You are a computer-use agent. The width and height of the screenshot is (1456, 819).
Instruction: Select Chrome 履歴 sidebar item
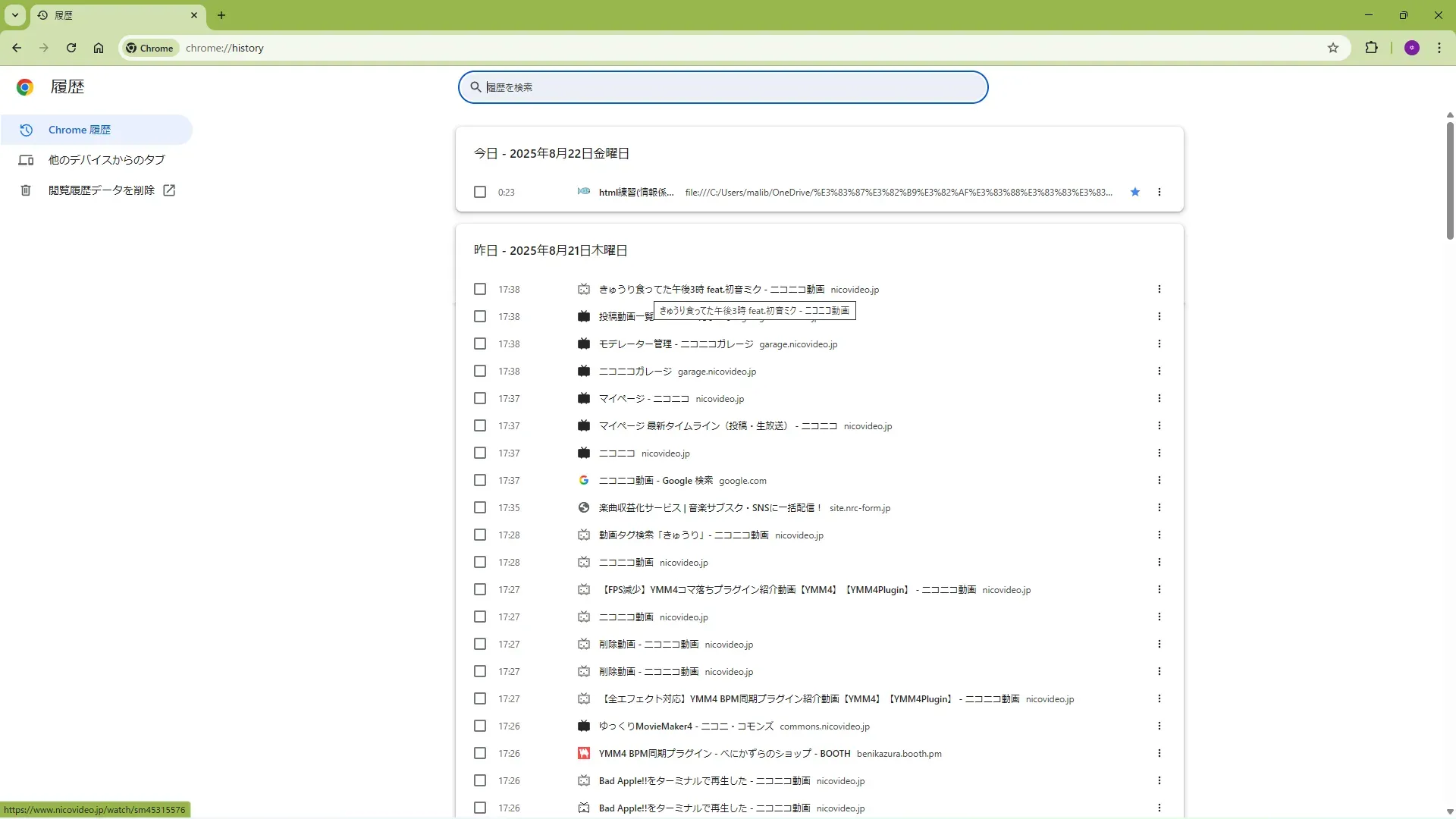click(x=80, y=130)
